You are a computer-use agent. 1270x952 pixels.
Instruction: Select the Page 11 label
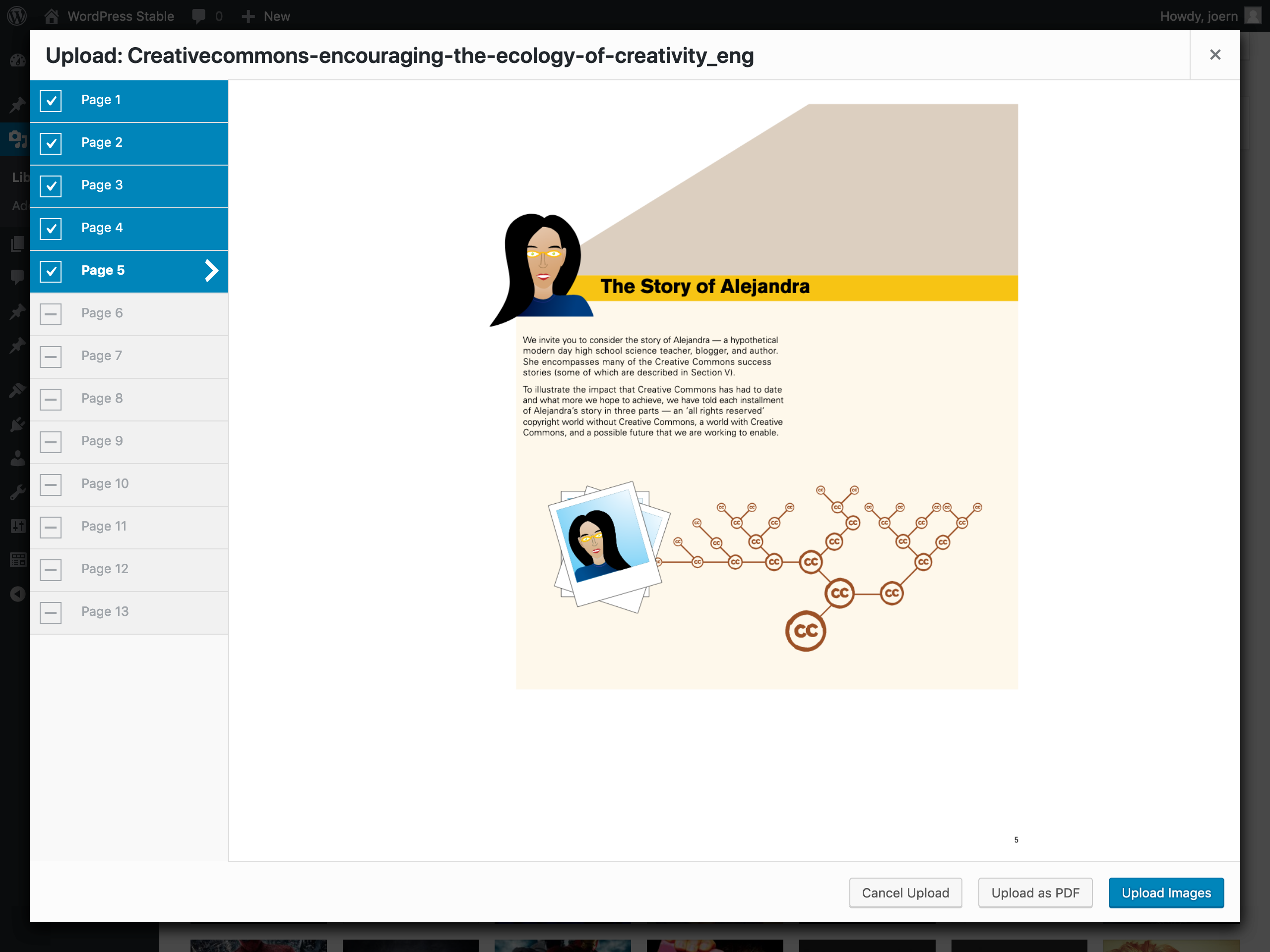(x=104, y=526)
